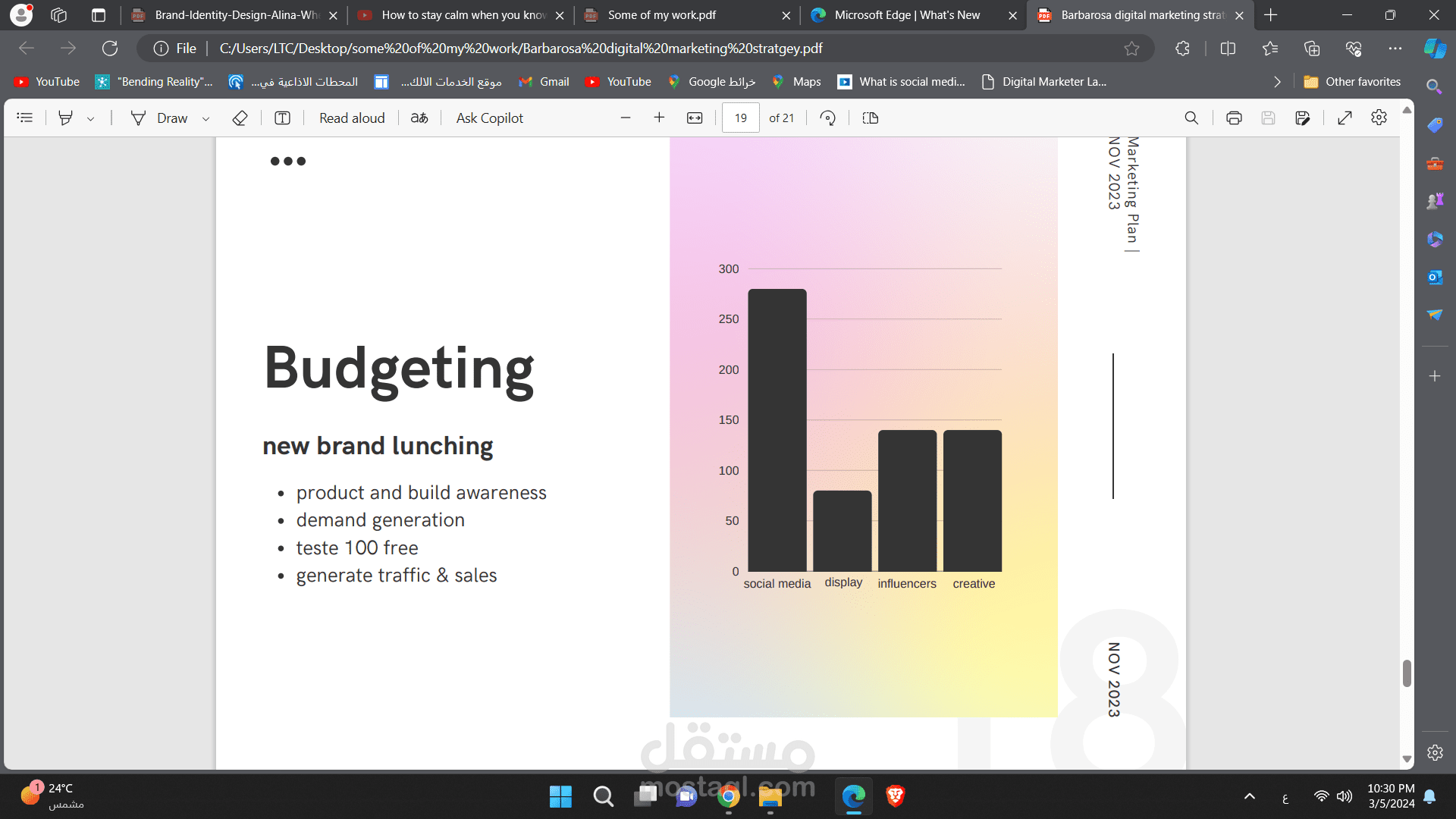
Task: Click the Ask Copilot button
Action: point(489,118)
